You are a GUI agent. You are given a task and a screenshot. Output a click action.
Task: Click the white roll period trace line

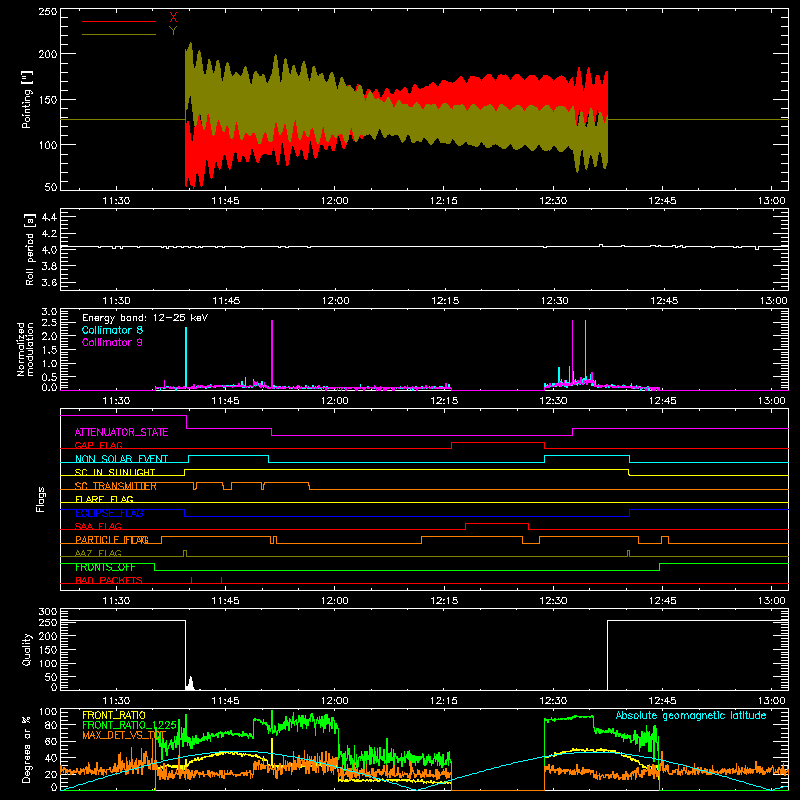coord(424,247)
